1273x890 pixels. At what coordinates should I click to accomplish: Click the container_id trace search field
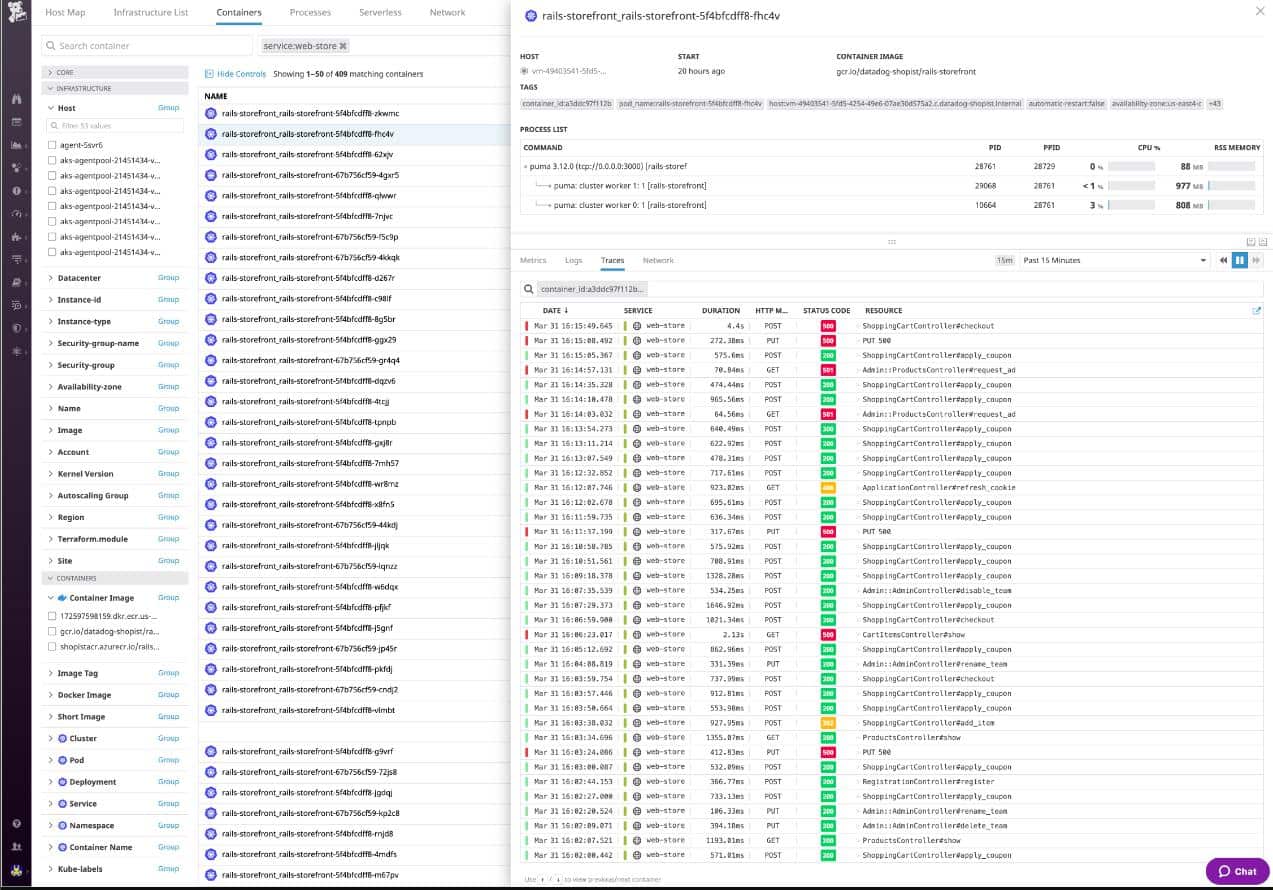892,289
